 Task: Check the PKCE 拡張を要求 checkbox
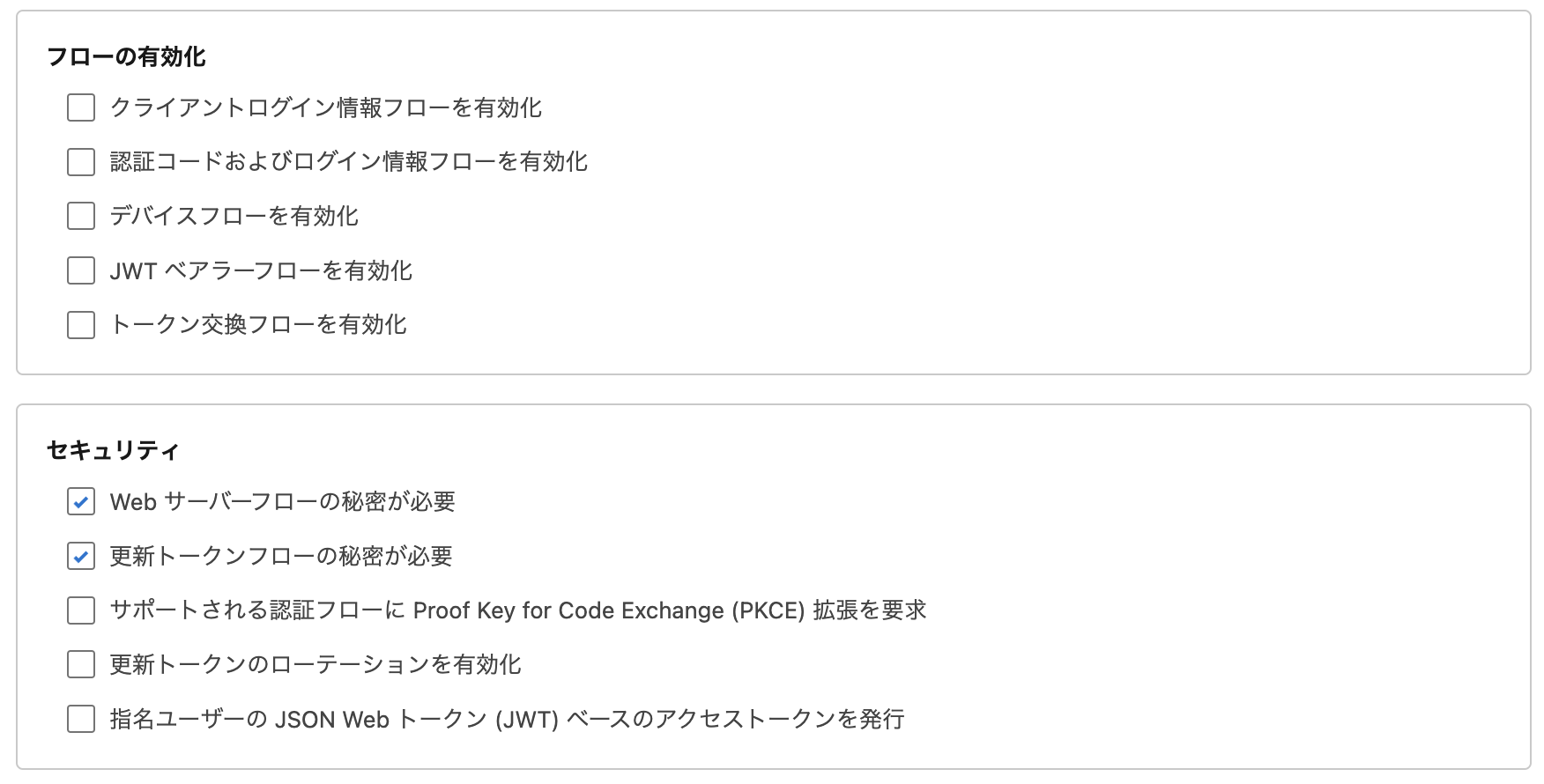(81, 610)
